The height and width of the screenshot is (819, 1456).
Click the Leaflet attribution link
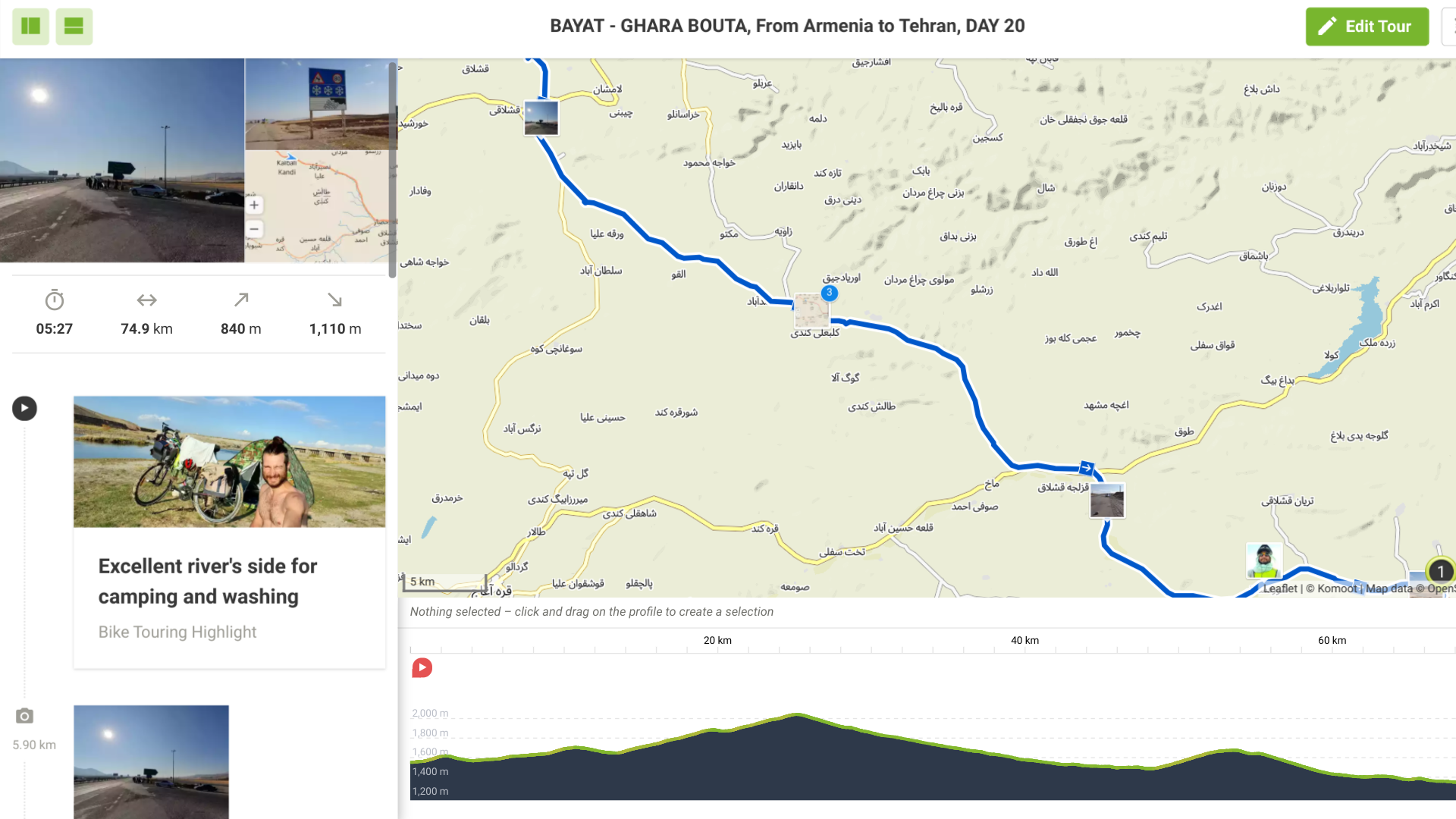coord(1280,588)
